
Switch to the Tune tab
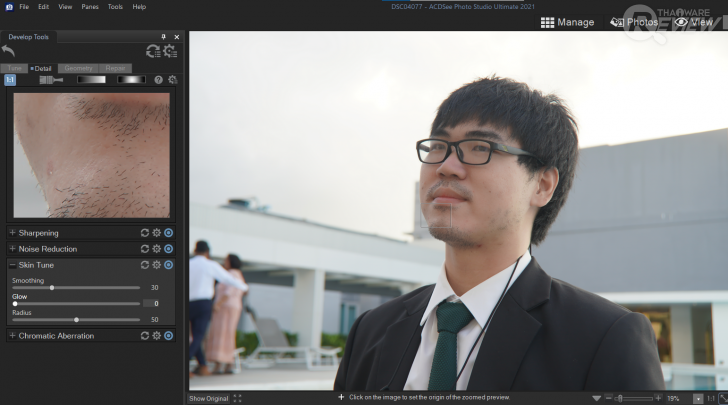click(14, 68)
